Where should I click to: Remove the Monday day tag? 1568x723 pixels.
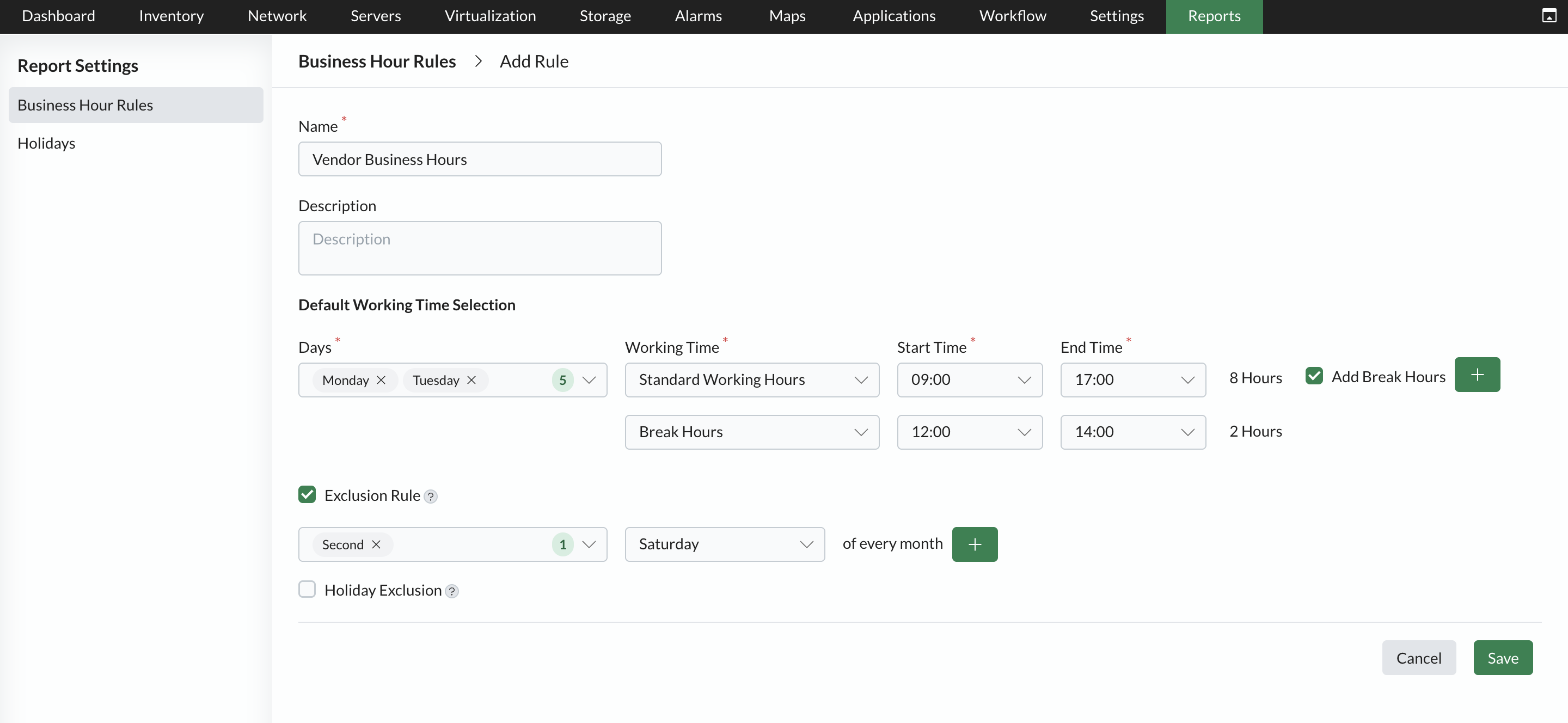pyautogui.click(x=381, y=380)
